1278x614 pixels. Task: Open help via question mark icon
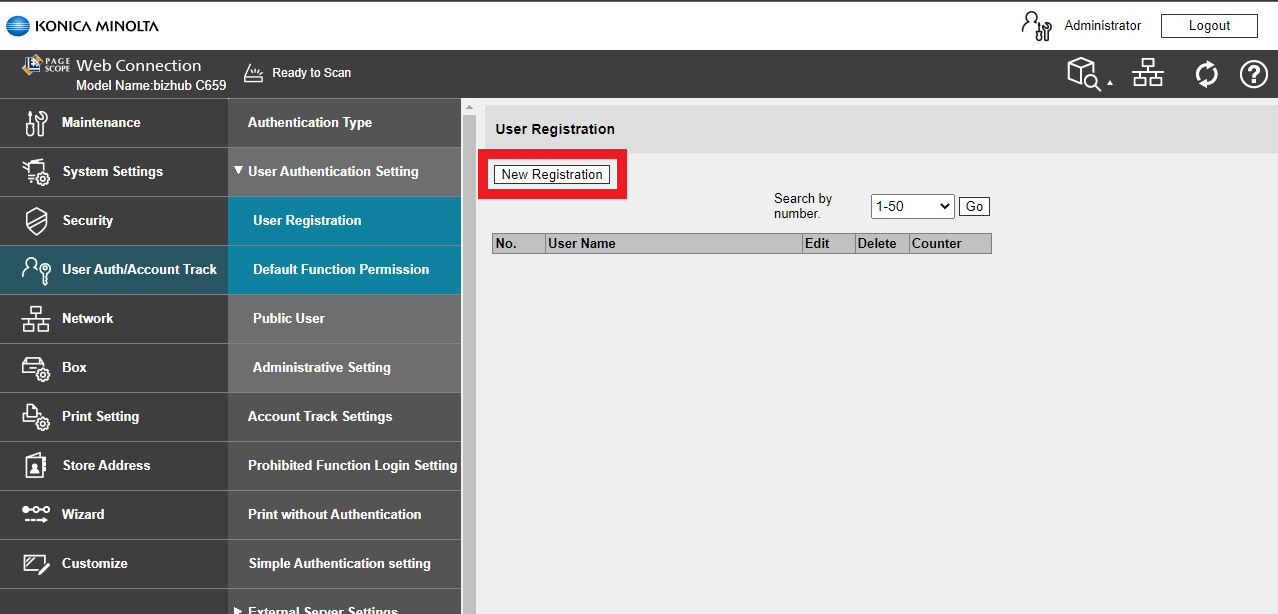point(1253,74)
